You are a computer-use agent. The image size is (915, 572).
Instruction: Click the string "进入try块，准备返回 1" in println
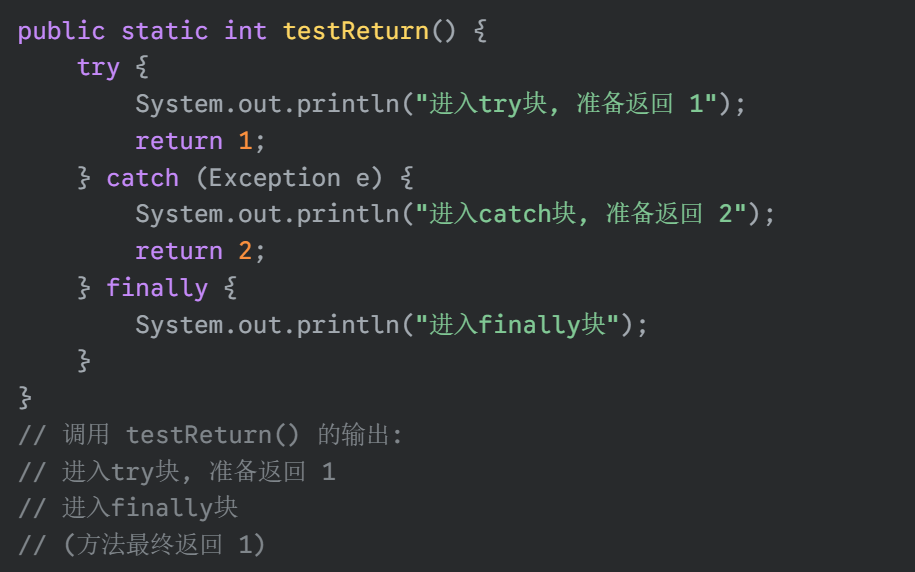click(567, 104)
